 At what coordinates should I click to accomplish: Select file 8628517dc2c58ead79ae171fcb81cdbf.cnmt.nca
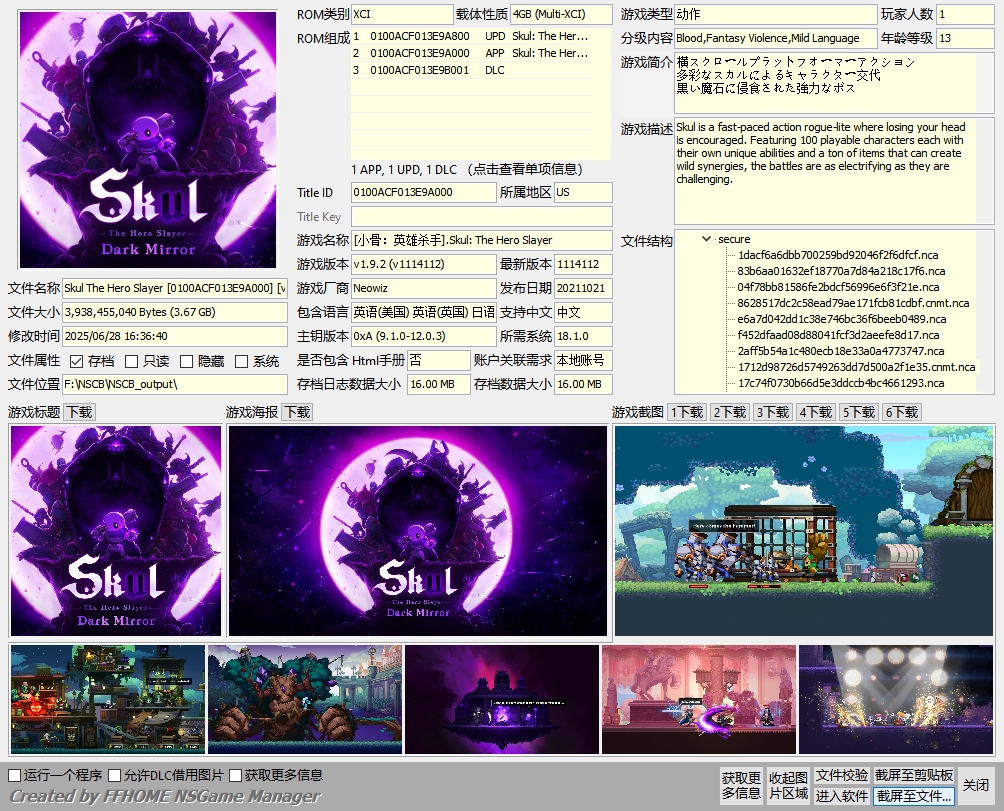point(853,303)
